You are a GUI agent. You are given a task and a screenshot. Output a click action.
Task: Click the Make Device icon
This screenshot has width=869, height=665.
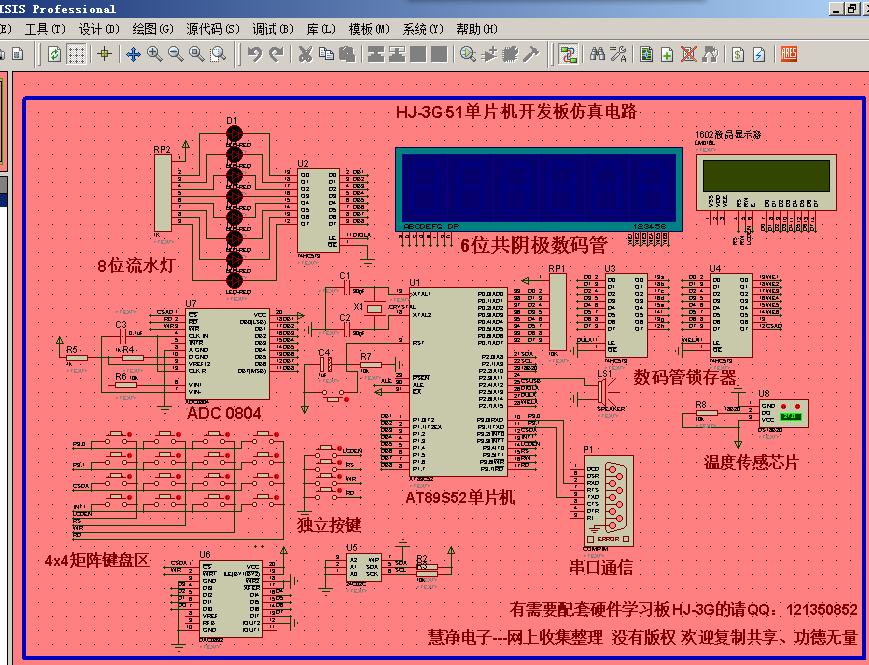pyautogui.click(x=489, y=54)
